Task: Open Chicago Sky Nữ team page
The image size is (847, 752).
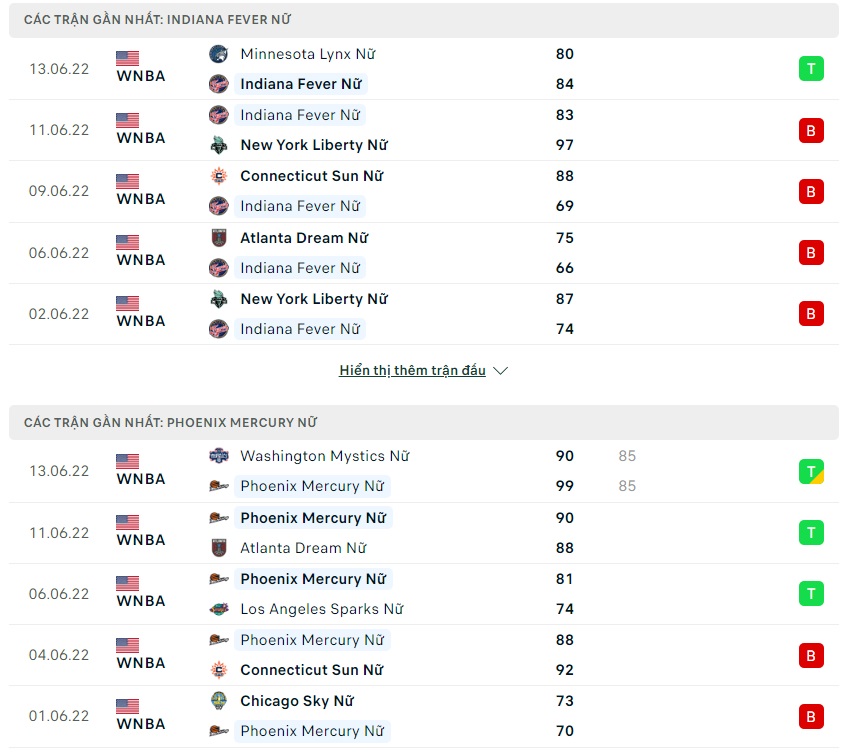Action: [297, 701]
